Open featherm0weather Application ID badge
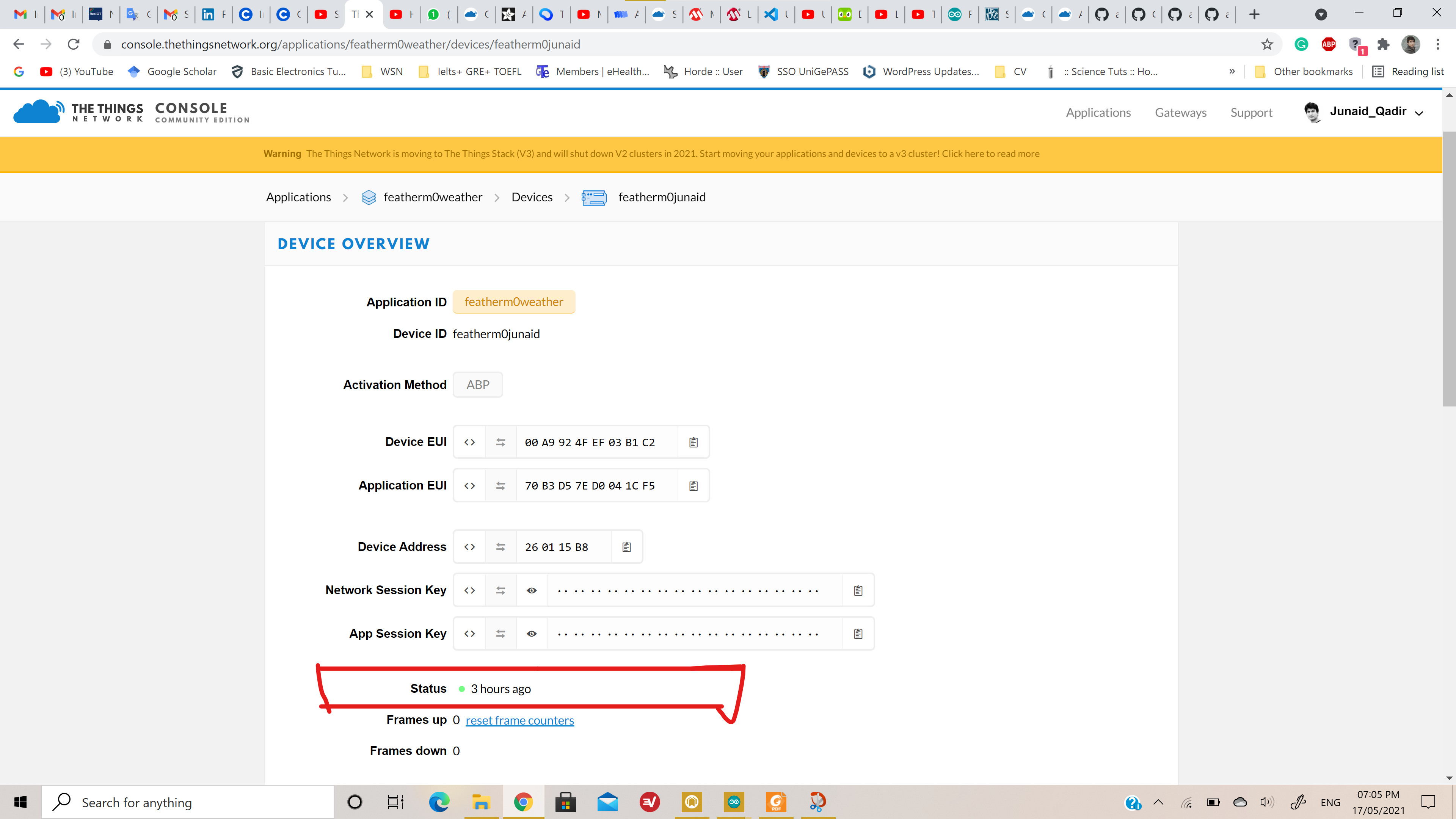The height and width of the screenshot is (819, 1456). (x=514, y=302)
